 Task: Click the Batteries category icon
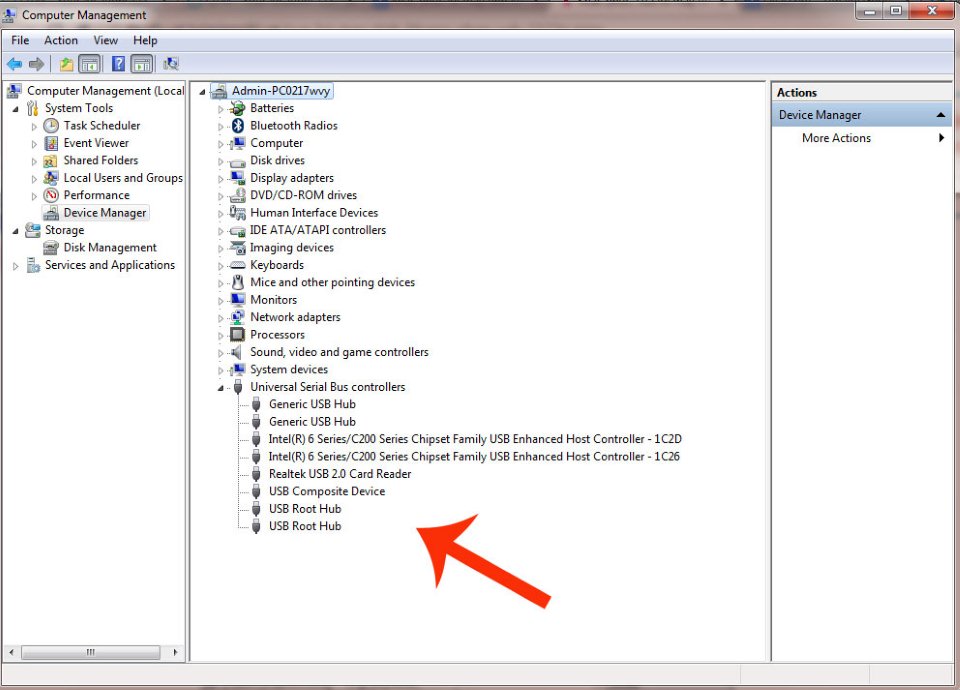coord(238,108)
